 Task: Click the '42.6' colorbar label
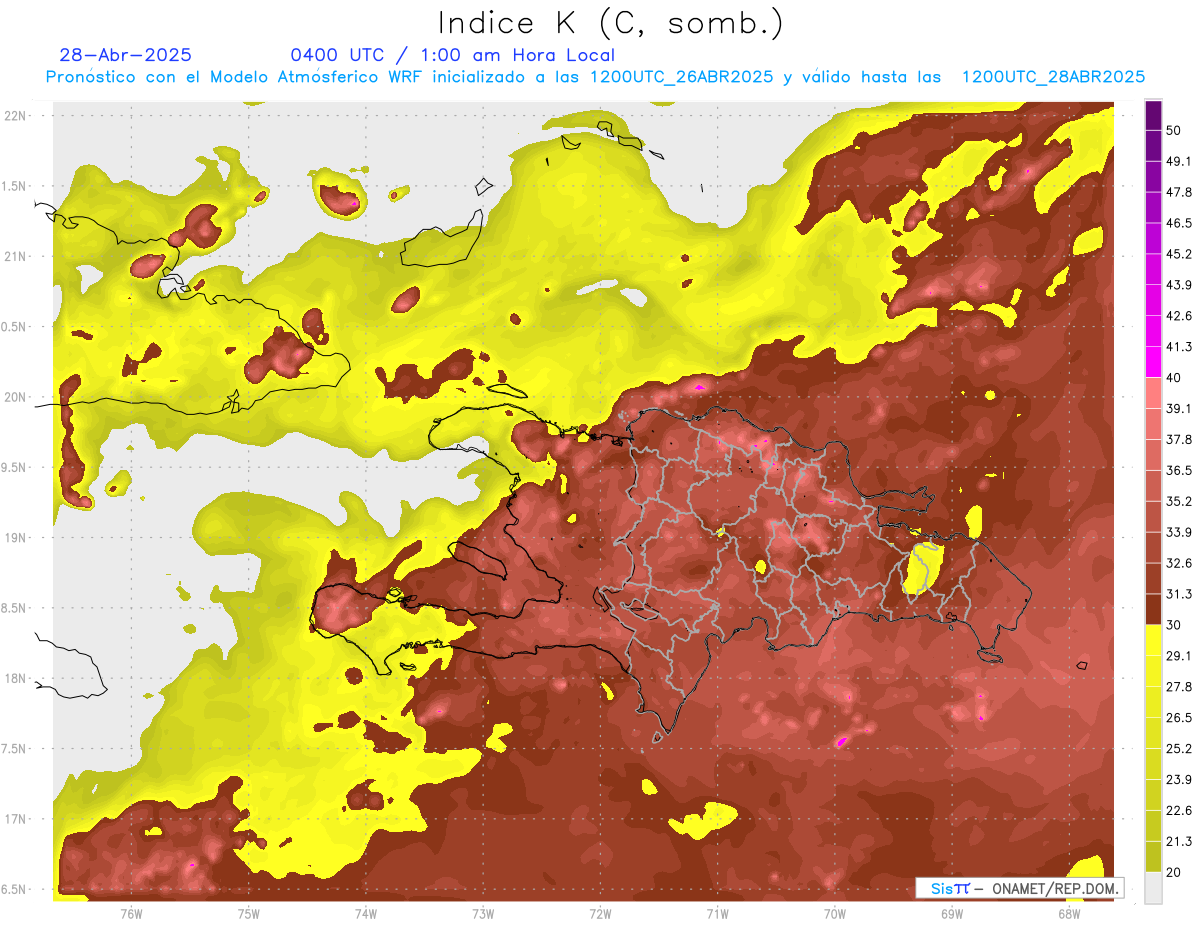click(x=1179, y=317)
